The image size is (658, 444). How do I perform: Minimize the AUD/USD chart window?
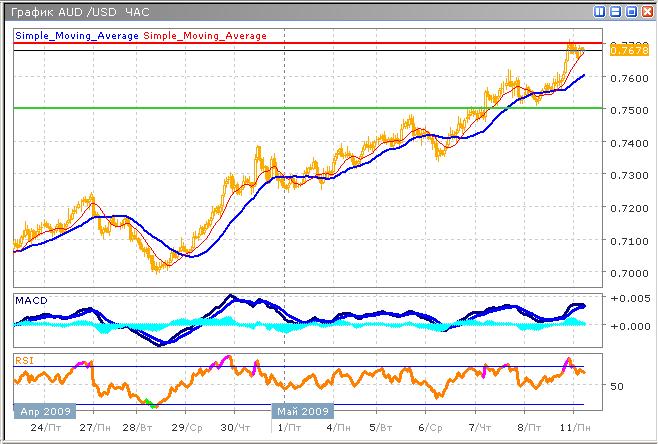(615, 12)
